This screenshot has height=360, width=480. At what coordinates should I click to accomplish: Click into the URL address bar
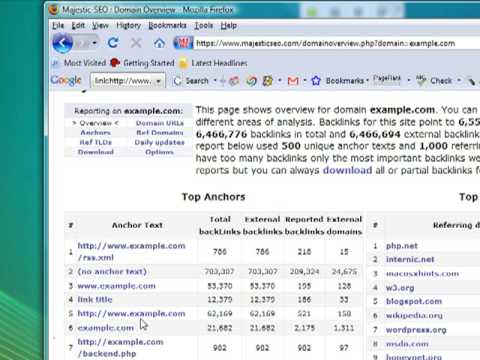[333, 44]
